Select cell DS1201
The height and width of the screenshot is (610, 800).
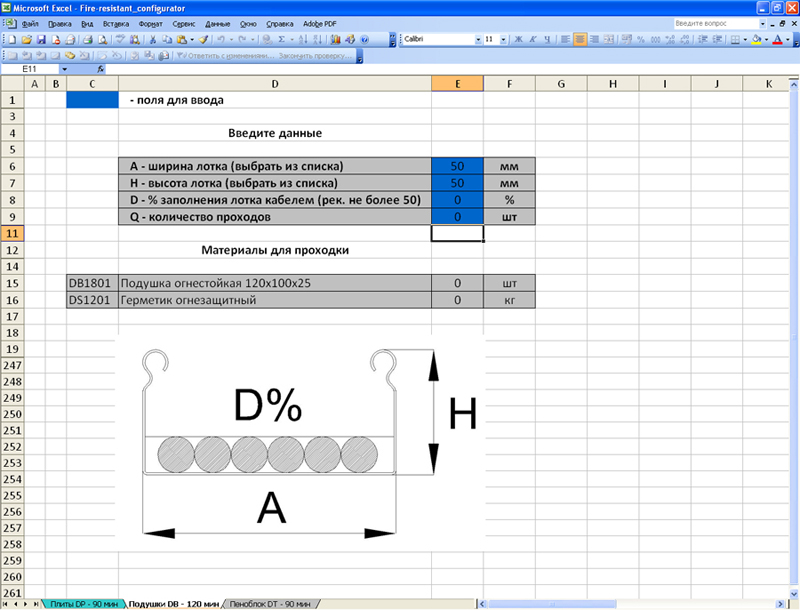[x=92, y=300]
